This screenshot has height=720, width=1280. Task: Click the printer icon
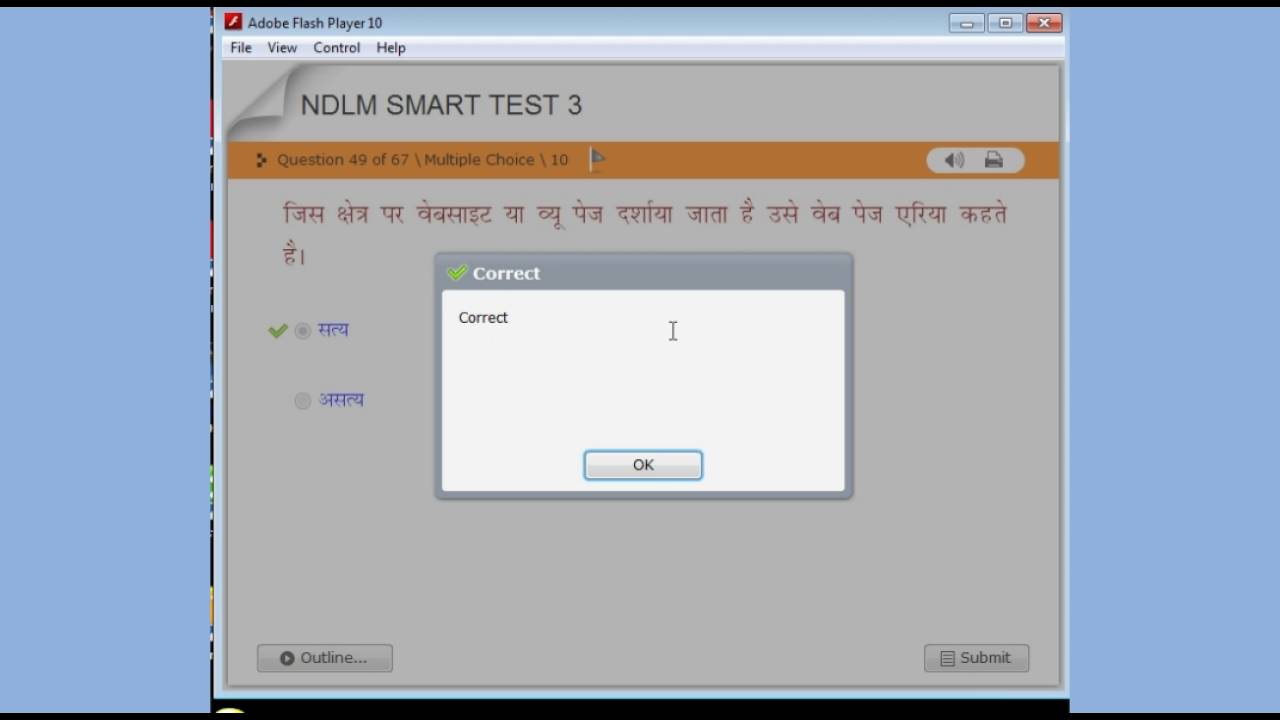(993, 160)
